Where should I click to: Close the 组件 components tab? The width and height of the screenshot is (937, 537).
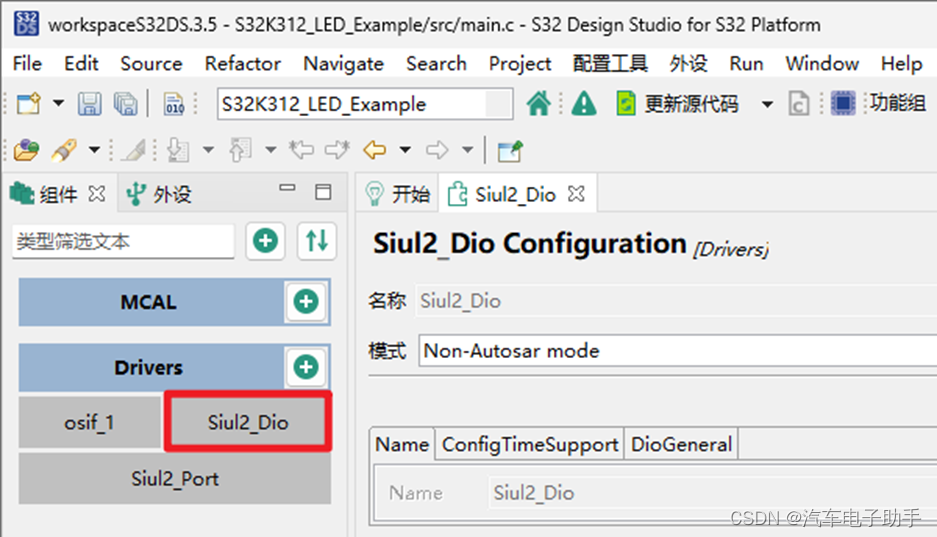tap(97, 194)
